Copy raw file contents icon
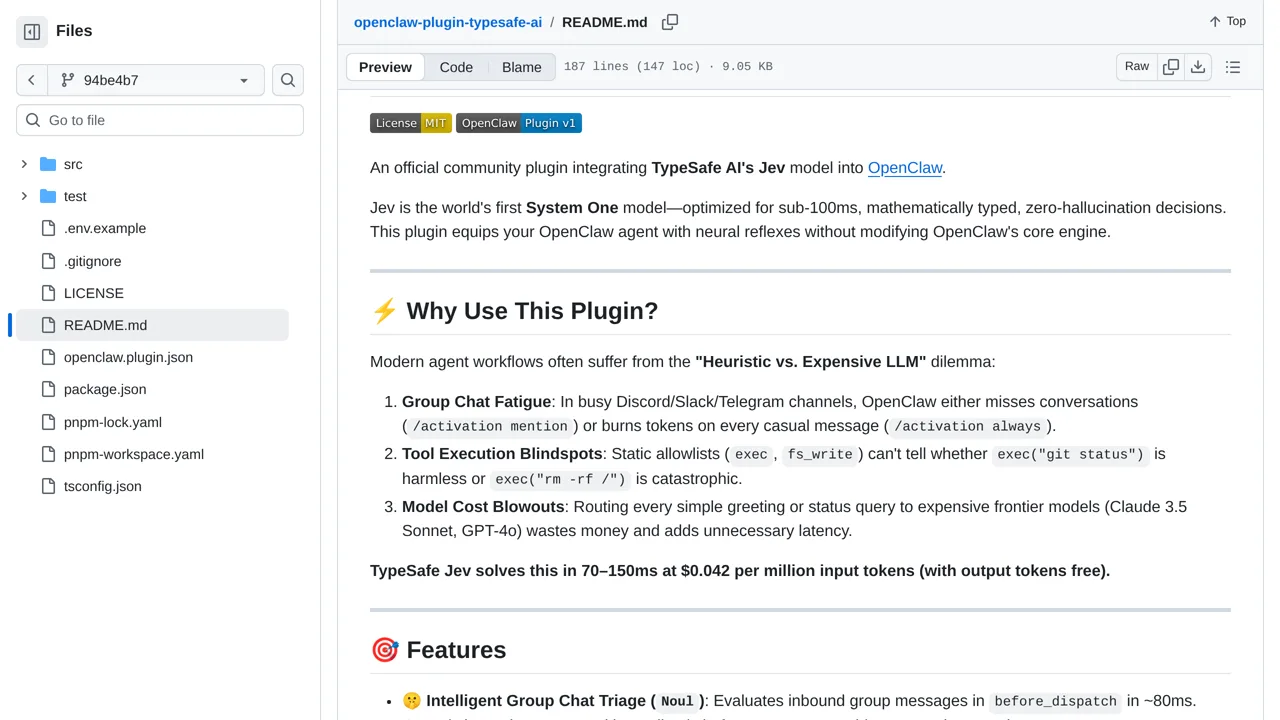The image size is (1280, 720). 1171,66
